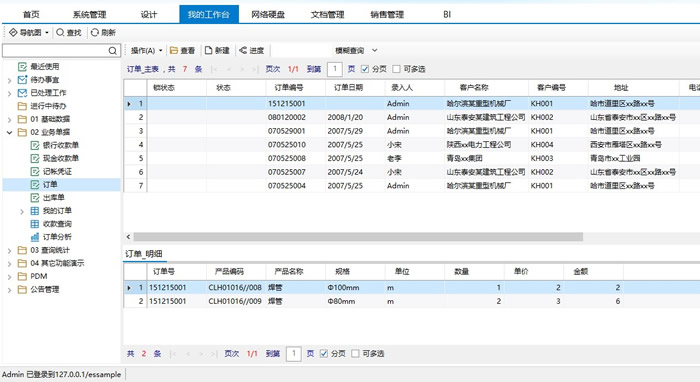Viewport: 700px width, 382px height.
Task: Toggle 分页 checkbox in bottom pager
Action: point(324,353)
